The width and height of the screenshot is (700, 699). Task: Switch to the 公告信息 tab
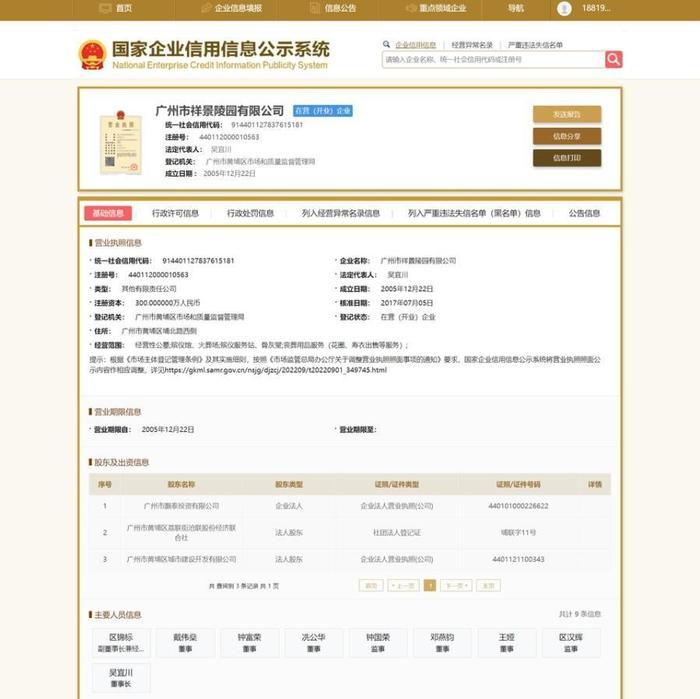[x=584, y=213]
